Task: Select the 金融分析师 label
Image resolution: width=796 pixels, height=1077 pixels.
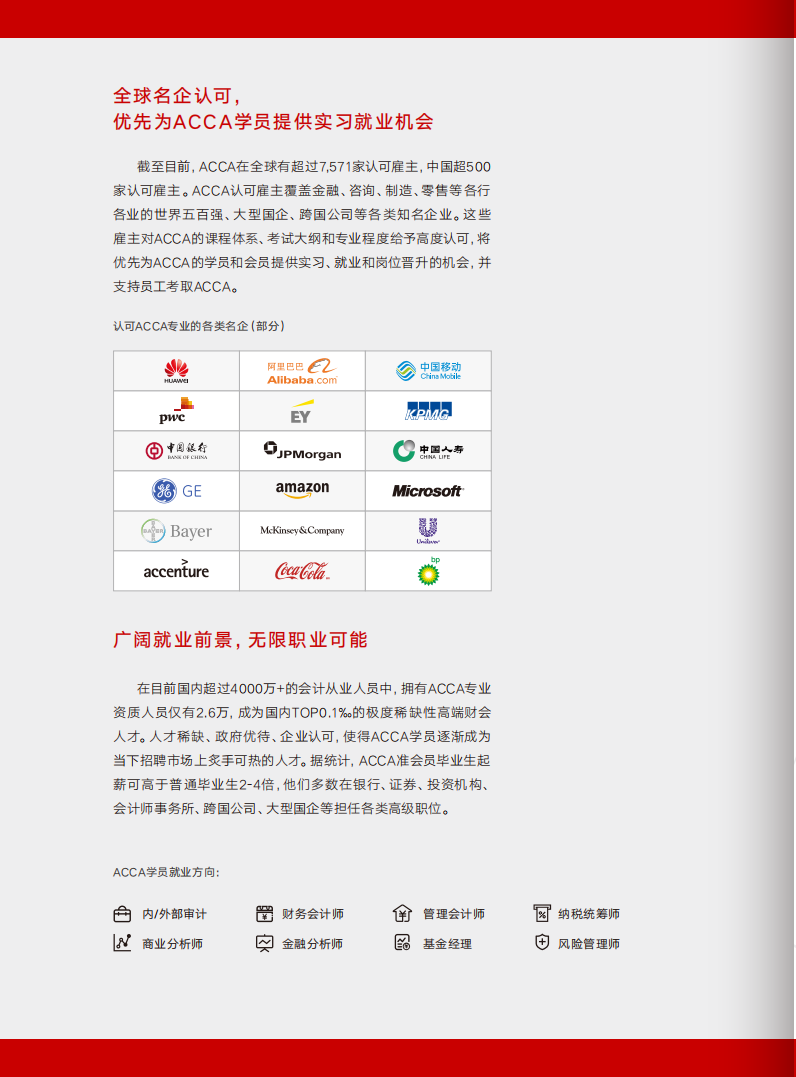Action: [x=312, y=944]
